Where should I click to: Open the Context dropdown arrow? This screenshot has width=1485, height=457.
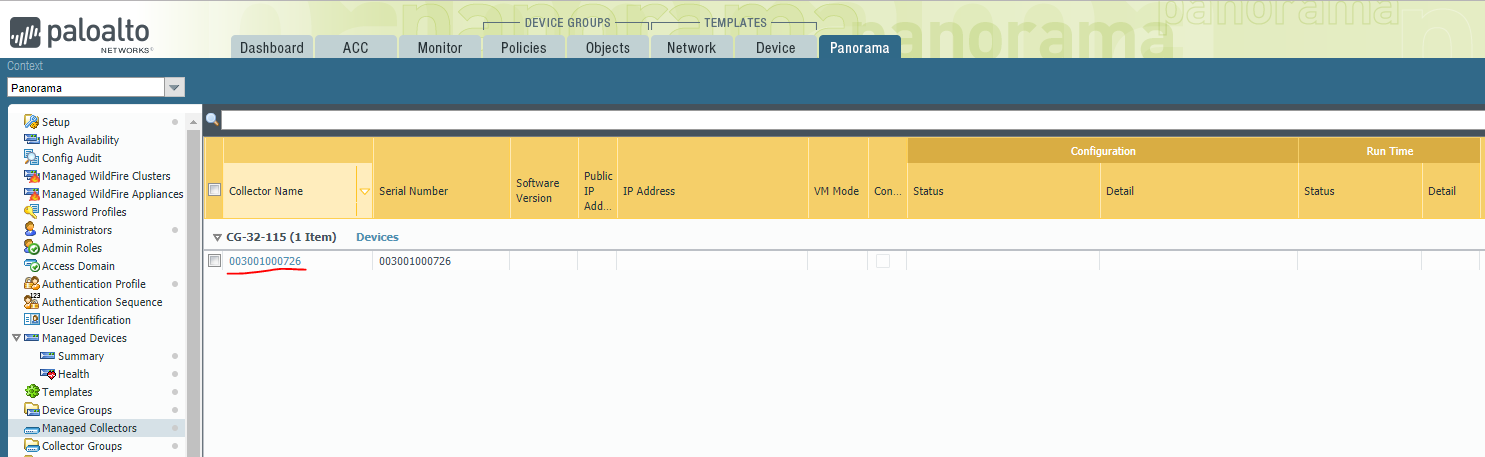(175, 88)
